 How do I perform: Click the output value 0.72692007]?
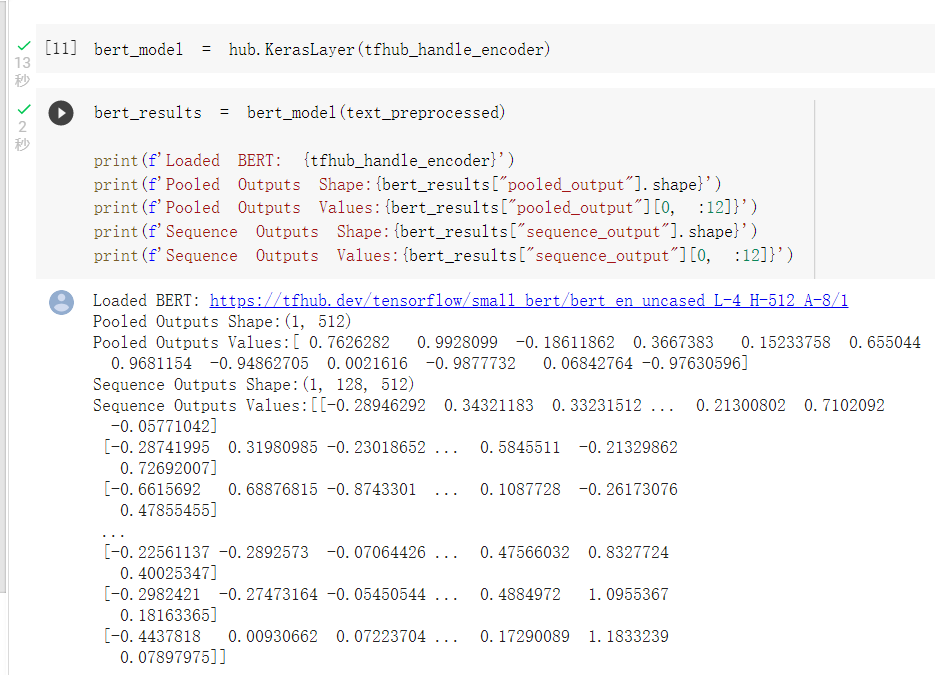point(168,468)
